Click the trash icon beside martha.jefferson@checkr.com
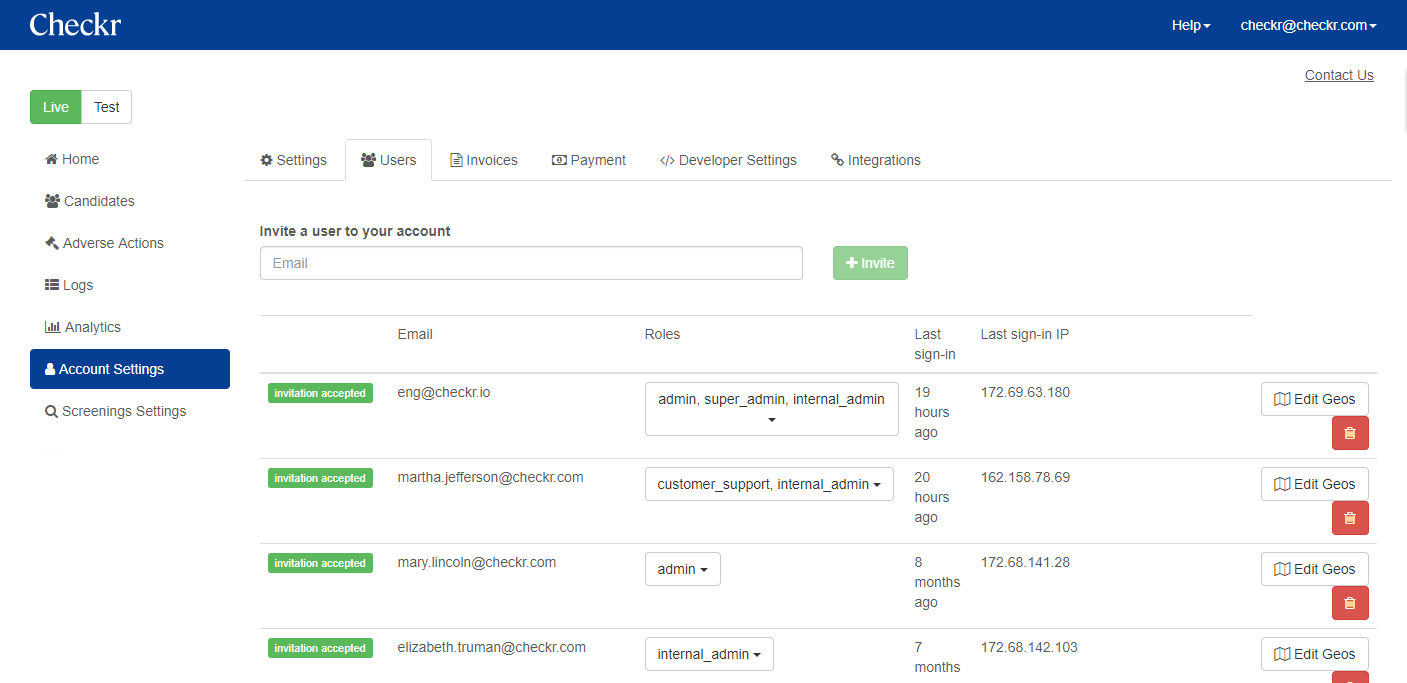Image resolution: width=1407 pixels, height=683 pixels. 1350,517
